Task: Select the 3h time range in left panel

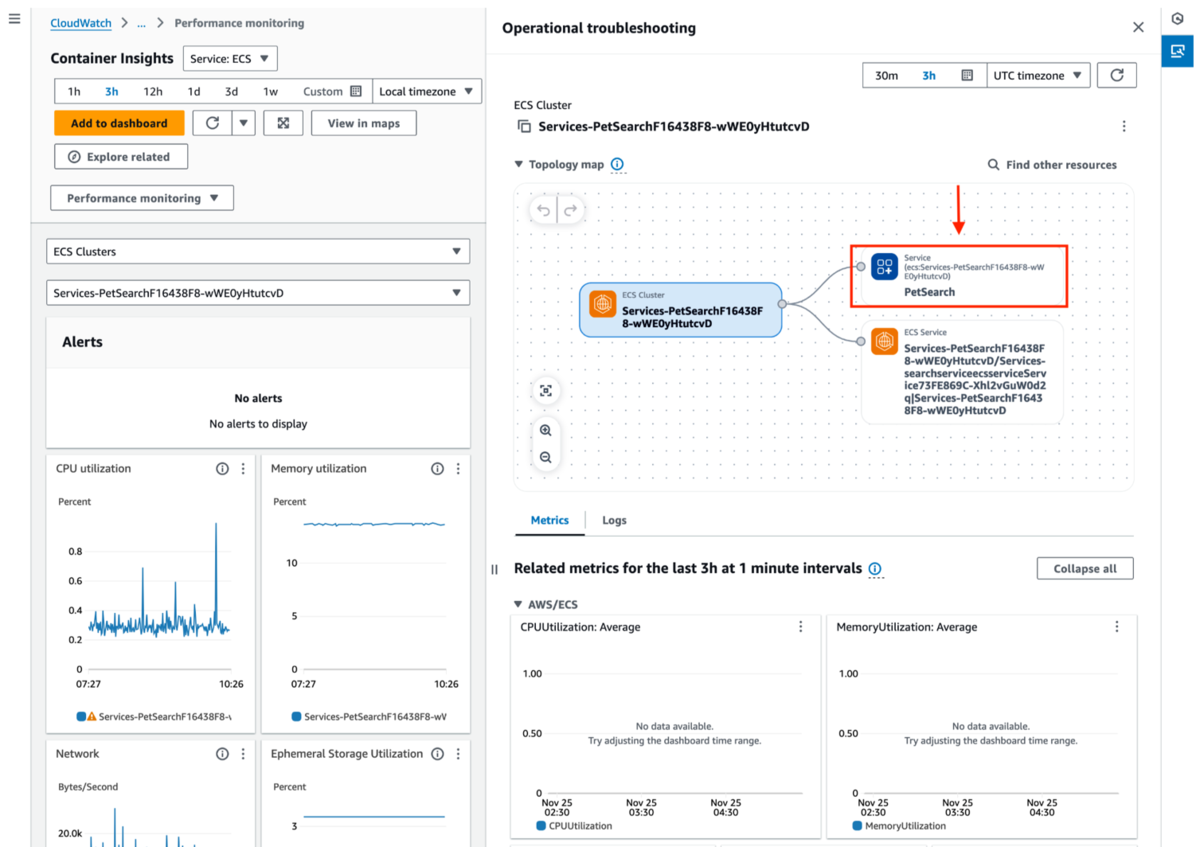Action: (112, 91)
